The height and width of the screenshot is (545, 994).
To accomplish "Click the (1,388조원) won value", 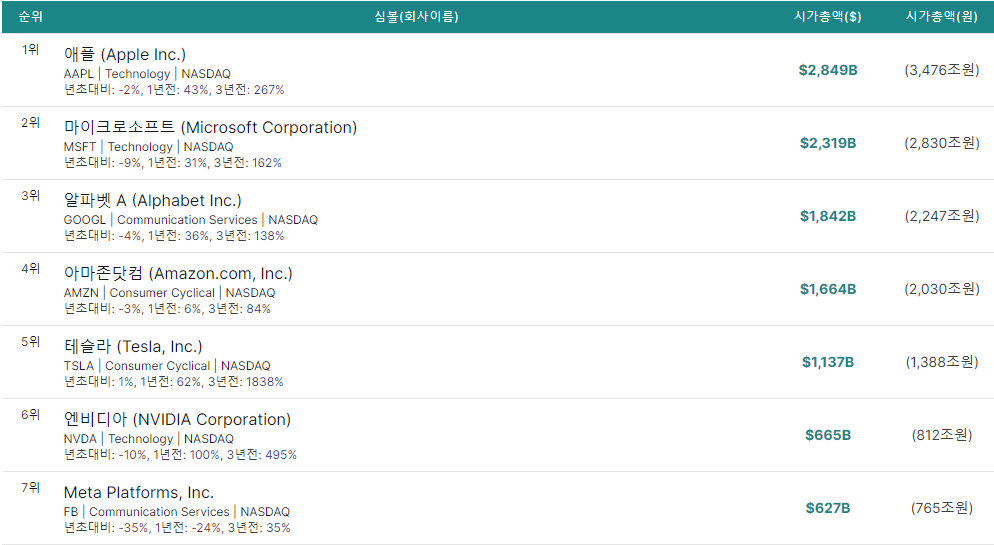I will tap(942, 362).
